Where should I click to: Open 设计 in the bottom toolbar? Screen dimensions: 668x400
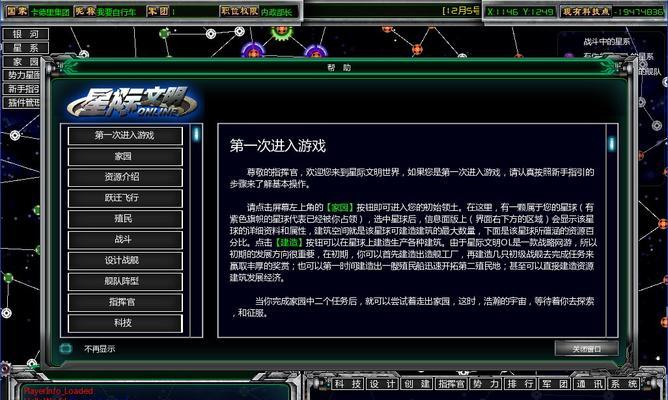click(x=382, y=384)
